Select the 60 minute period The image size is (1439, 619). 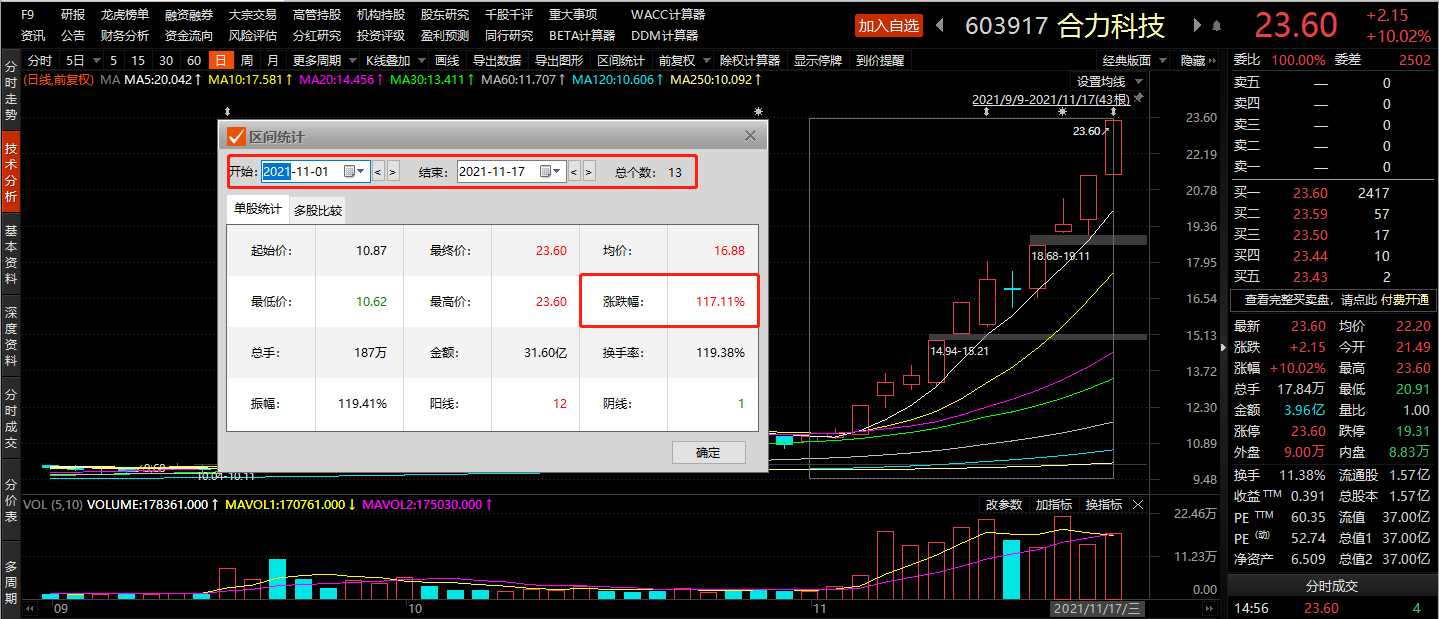(194, 61)
